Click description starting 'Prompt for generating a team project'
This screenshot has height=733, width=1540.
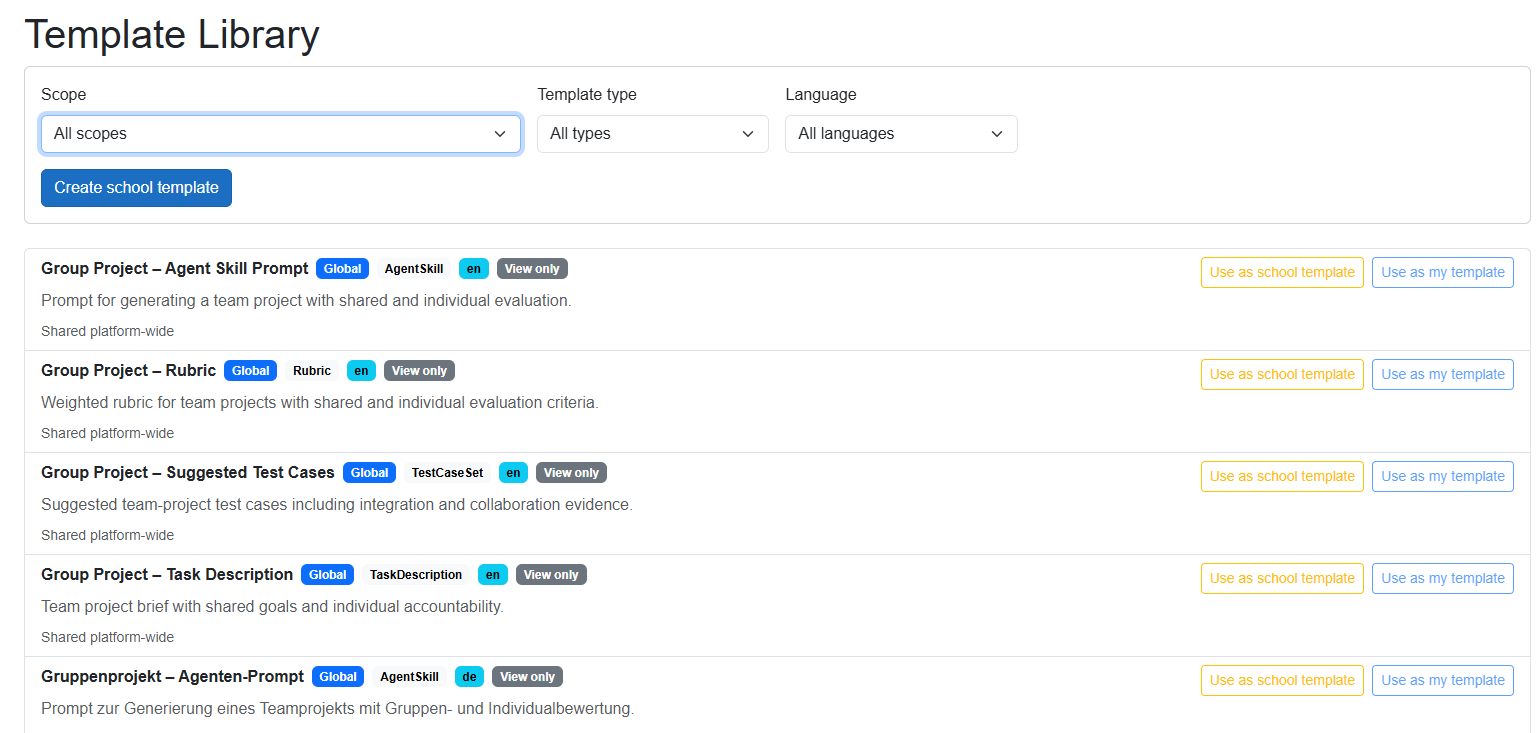point(306,300)
